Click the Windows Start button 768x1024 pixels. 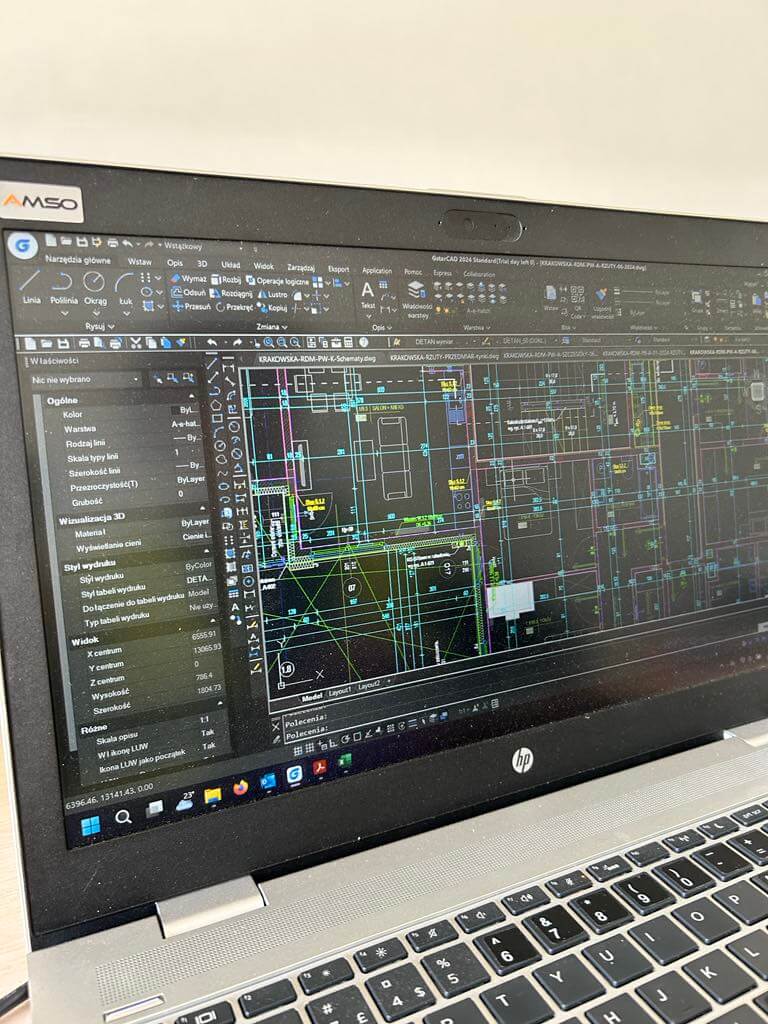click(x=91, y=825)
